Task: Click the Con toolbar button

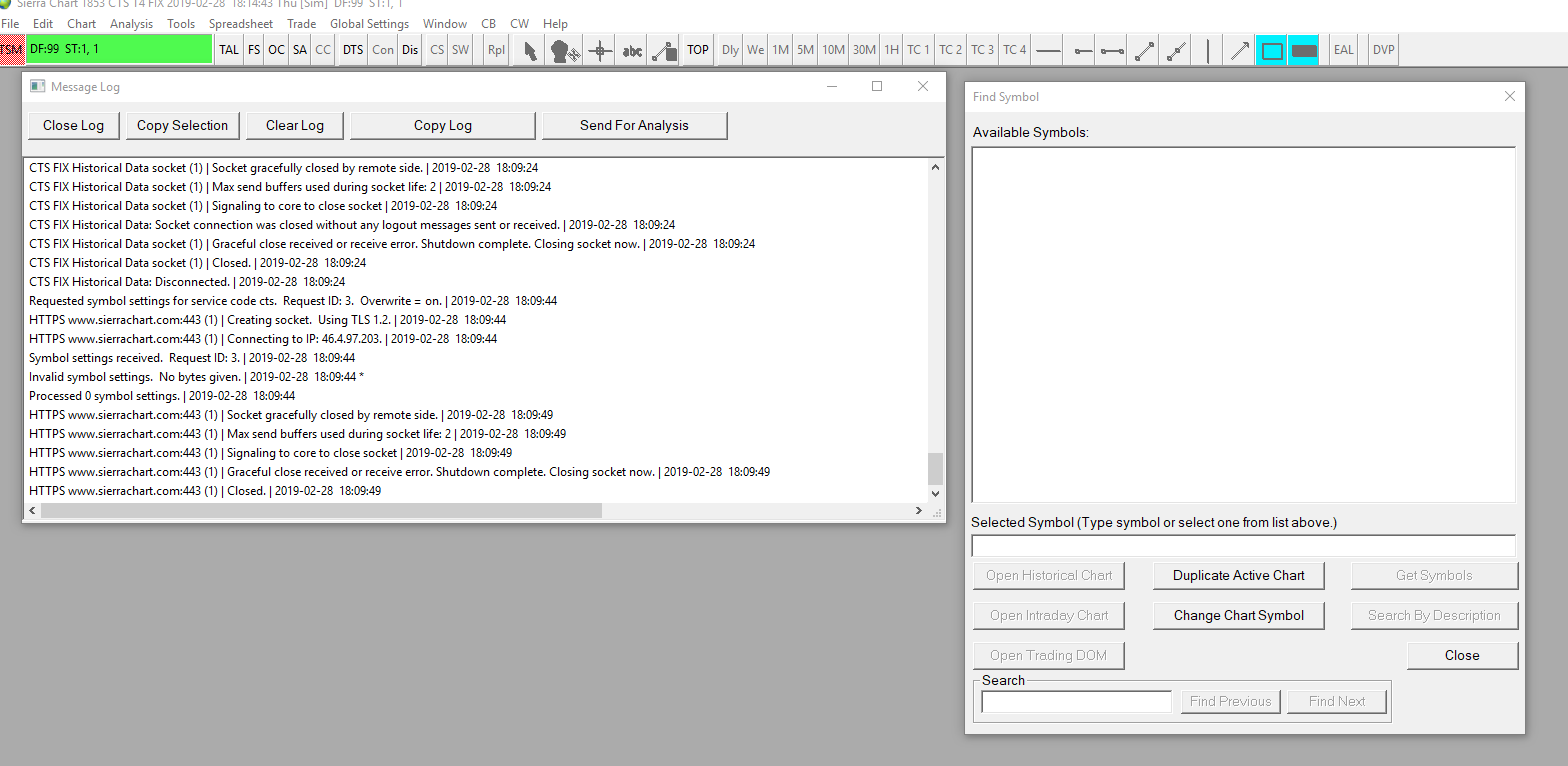Action: click(383, 50)
